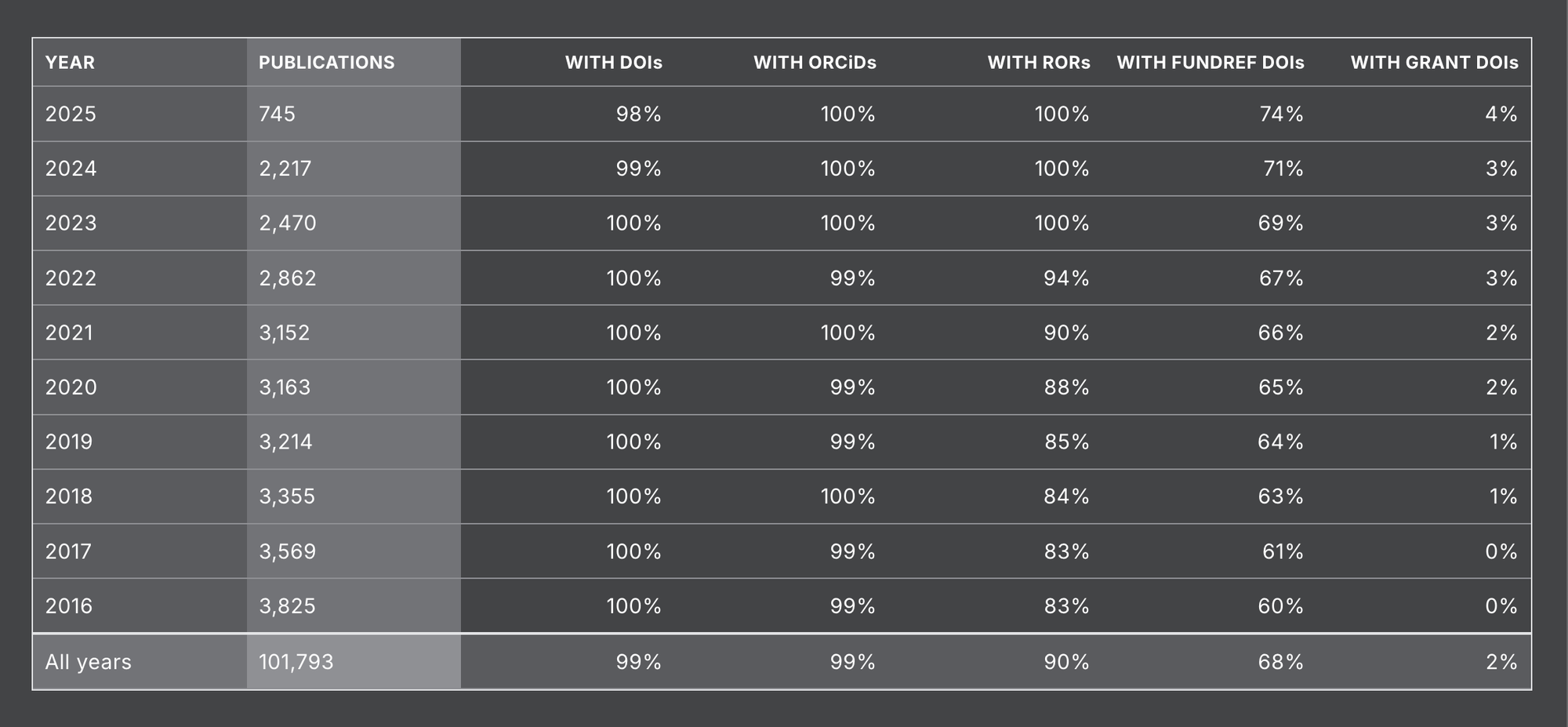This screenshot has width=1568, height=727.
Task: Select the WITH ORCiDs column header
Action: (x=815, y=63)
